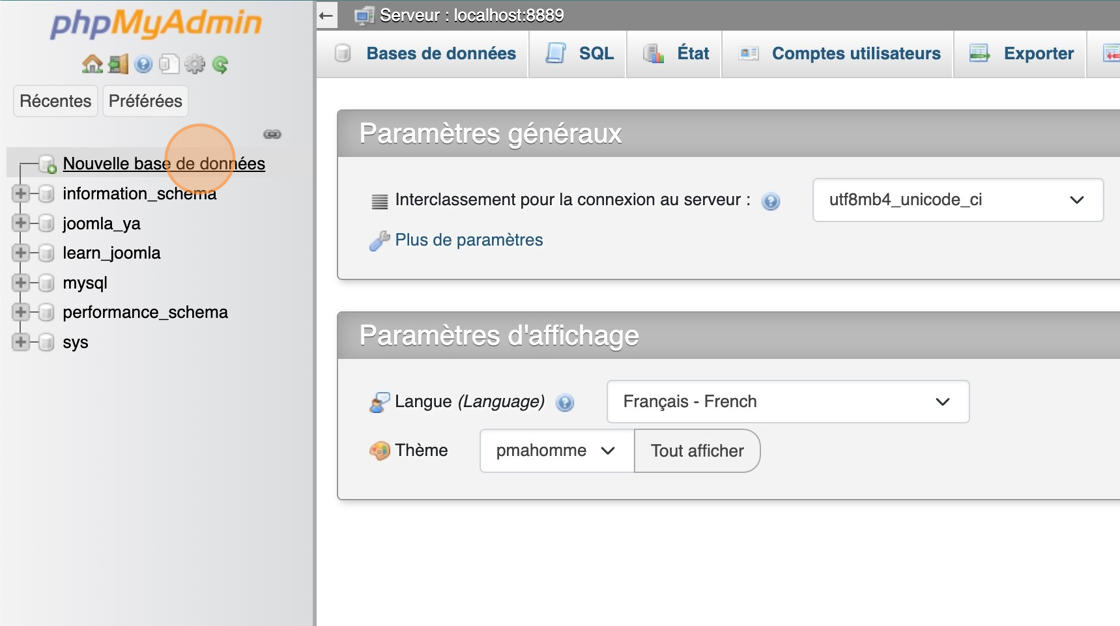The image size is (1120, 626).
Task: Click the Plus de paramètres link
Action: (468, 240)
